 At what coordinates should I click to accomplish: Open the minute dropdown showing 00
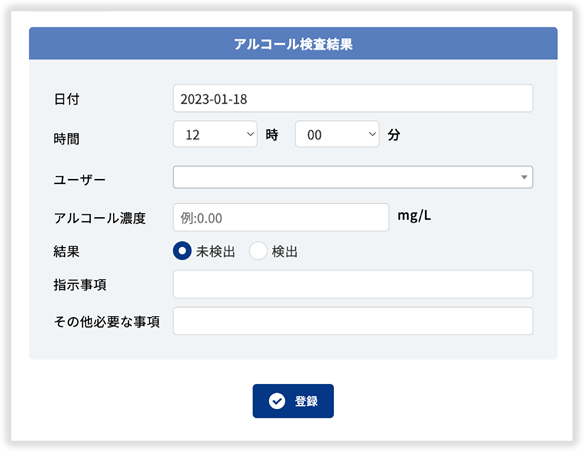(337, 134)
